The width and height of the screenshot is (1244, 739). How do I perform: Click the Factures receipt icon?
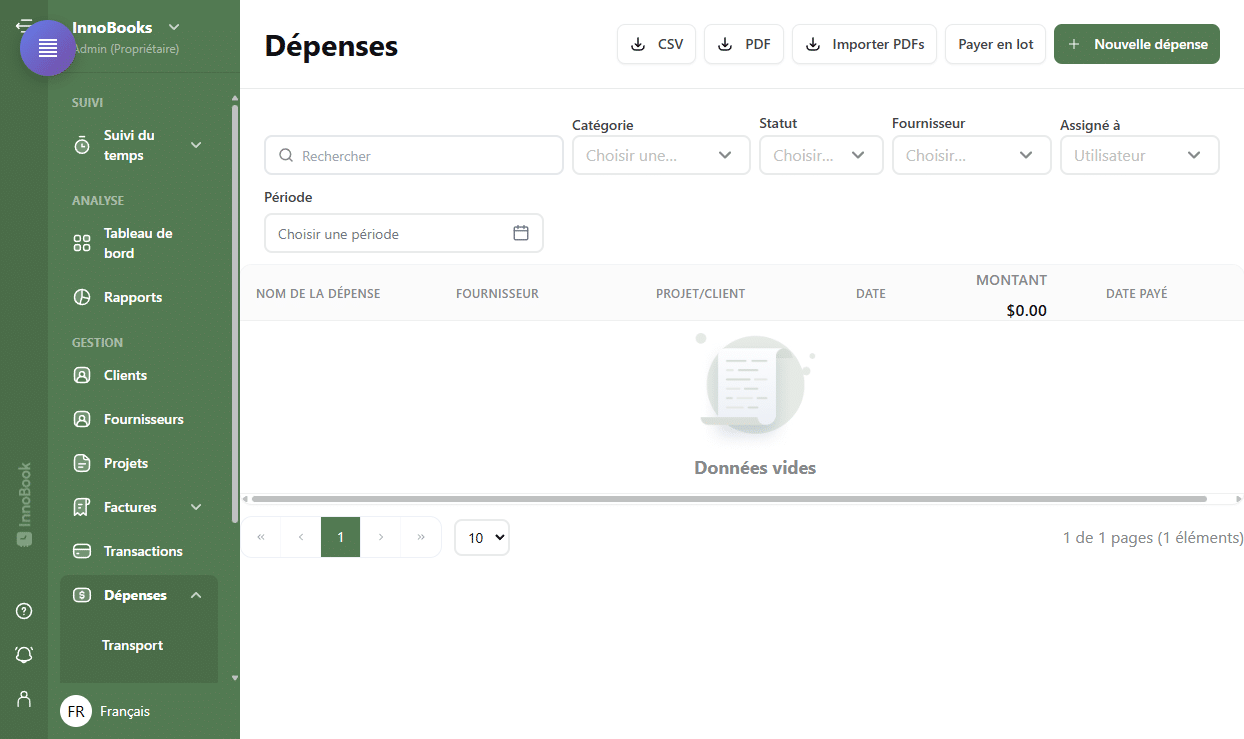(82, 507)
